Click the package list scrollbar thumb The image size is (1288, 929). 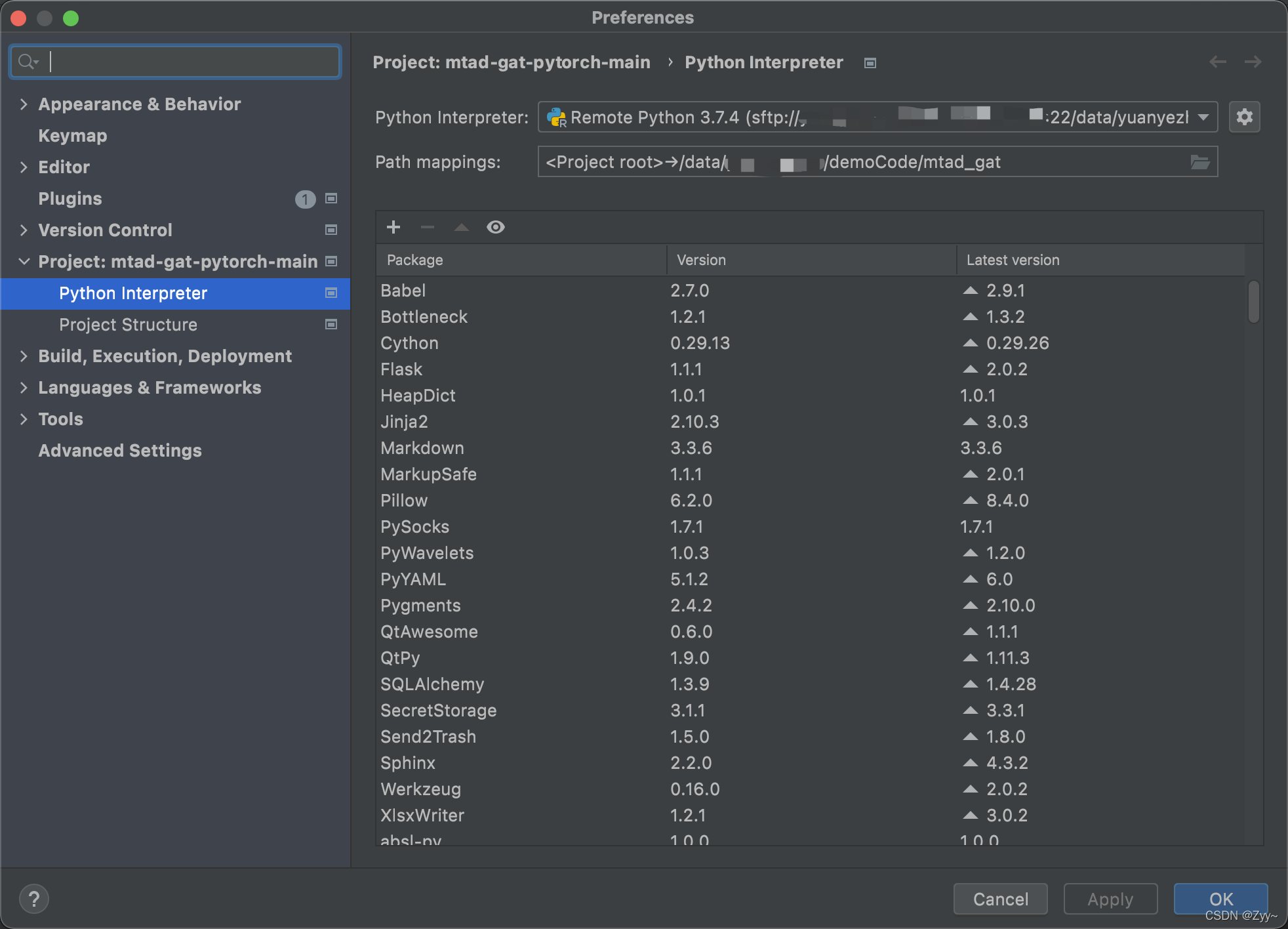[x=1253, y=302]
